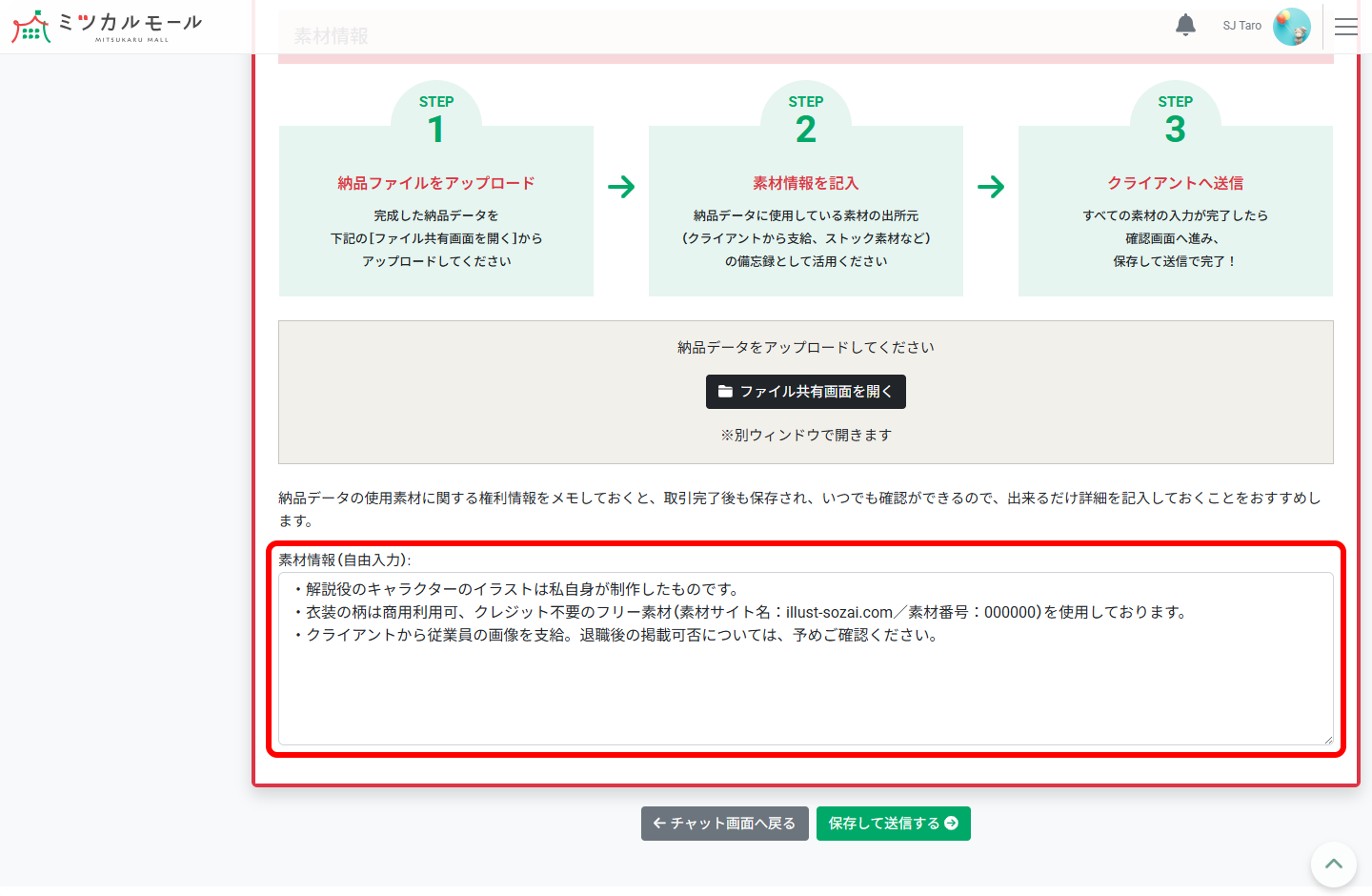Screen dimensions: 1372x896
Task: Click inside the 素材情報 free-input textarea
Action: 805,658
